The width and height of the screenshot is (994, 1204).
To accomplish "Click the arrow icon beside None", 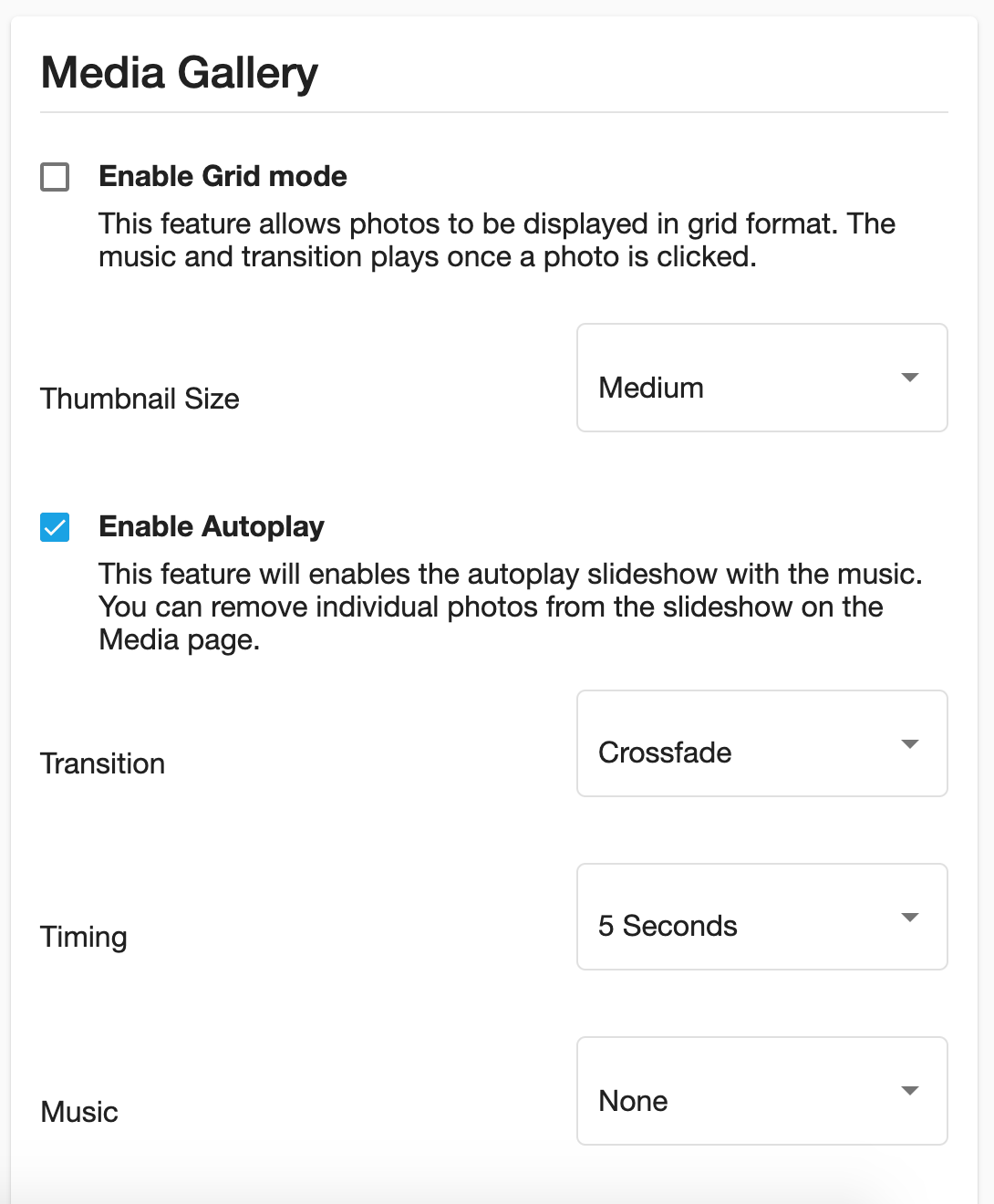I will 909,1091.
